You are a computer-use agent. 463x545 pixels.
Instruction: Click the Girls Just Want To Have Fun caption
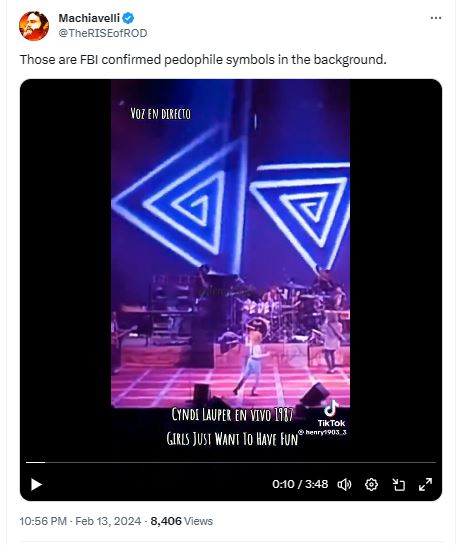click(x=232, y=439)
